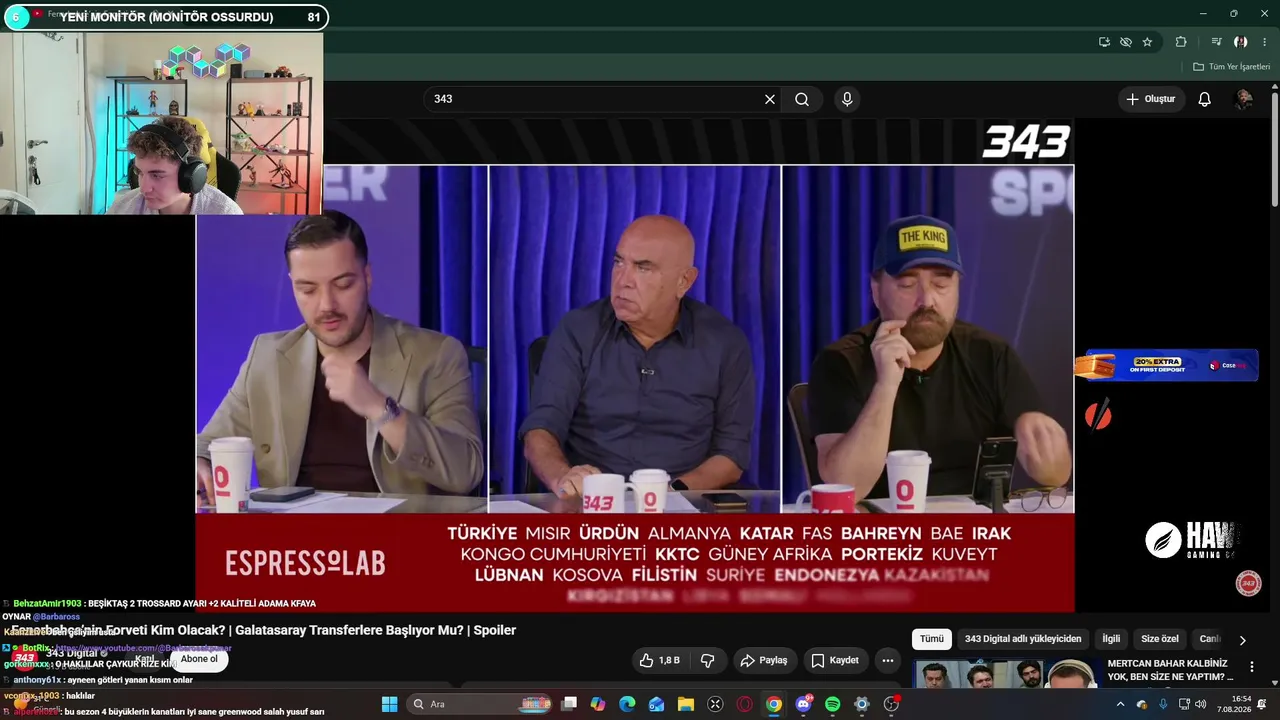1280x720 pixels.
Task: Open Settings gear from the taskbar
Action: (x=862, y=704)
